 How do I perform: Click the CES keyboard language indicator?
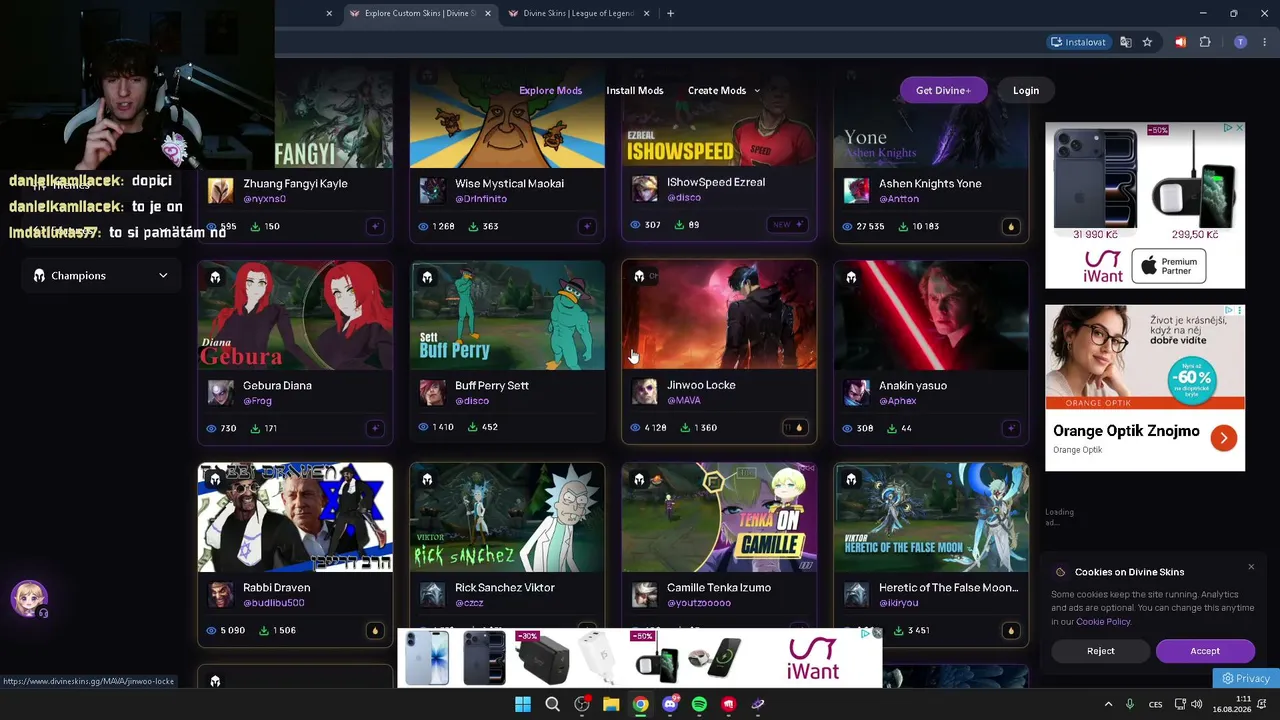pos(1156,704)
